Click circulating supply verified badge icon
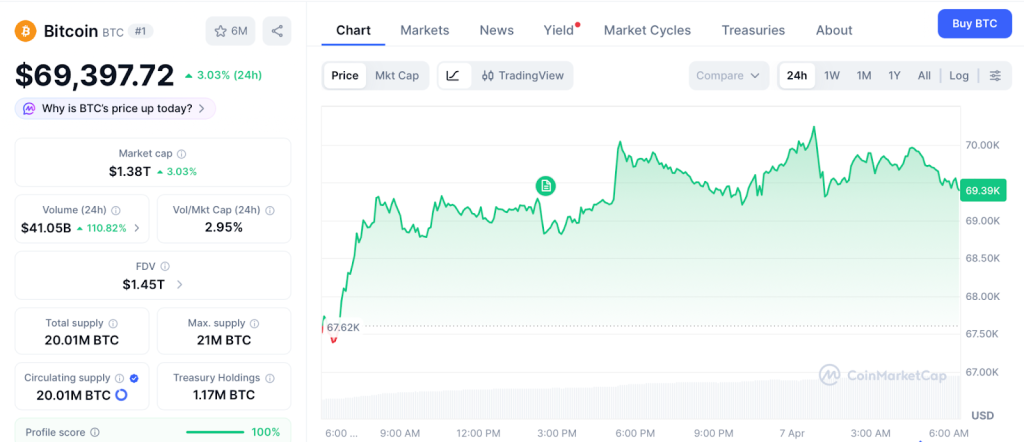This screenshot has height=442, width=1024. [x=134, y=378]
